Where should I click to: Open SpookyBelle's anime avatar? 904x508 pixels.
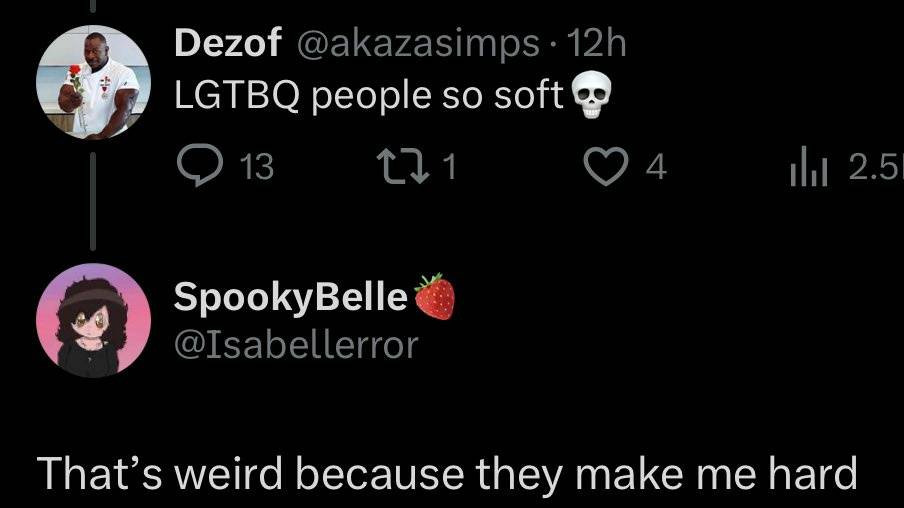click(93, 321)
